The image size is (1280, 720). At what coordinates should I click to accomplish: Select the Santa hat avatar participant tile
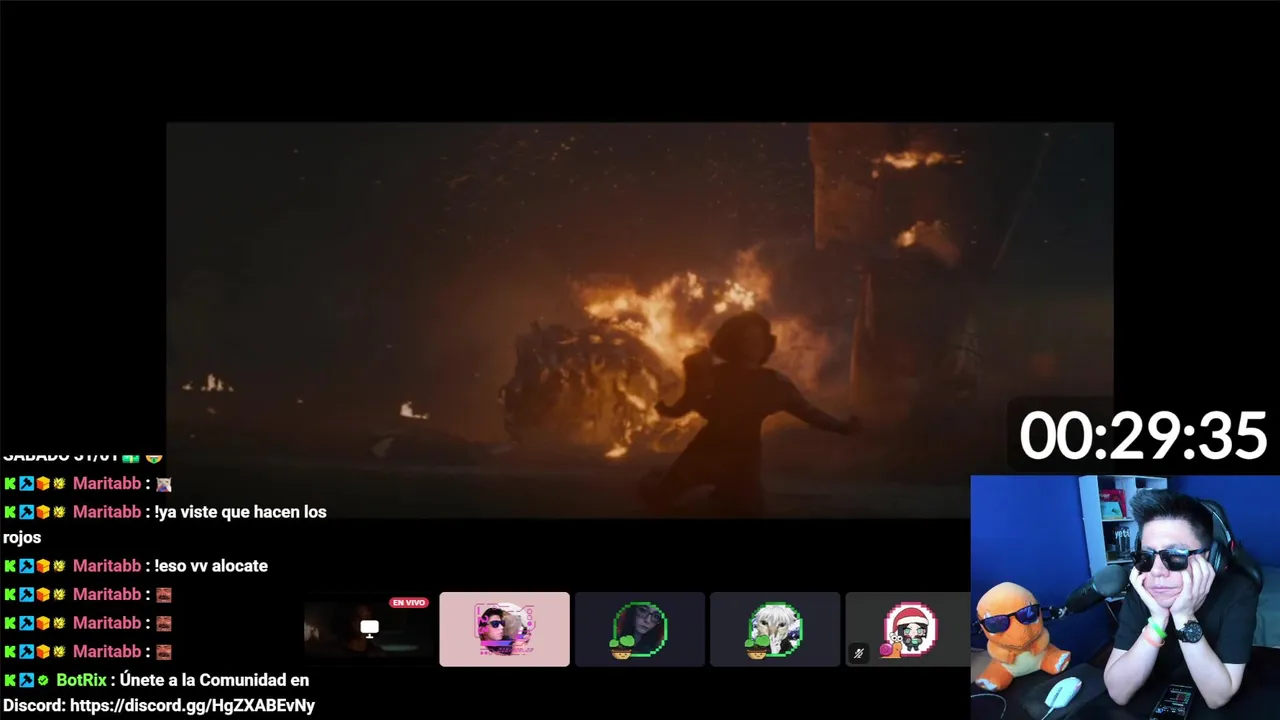coord(908,629)
